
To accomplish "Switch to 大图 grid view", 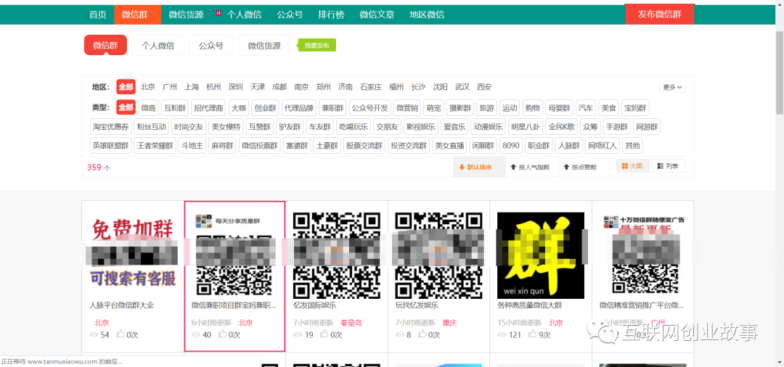I will [632, 166].
